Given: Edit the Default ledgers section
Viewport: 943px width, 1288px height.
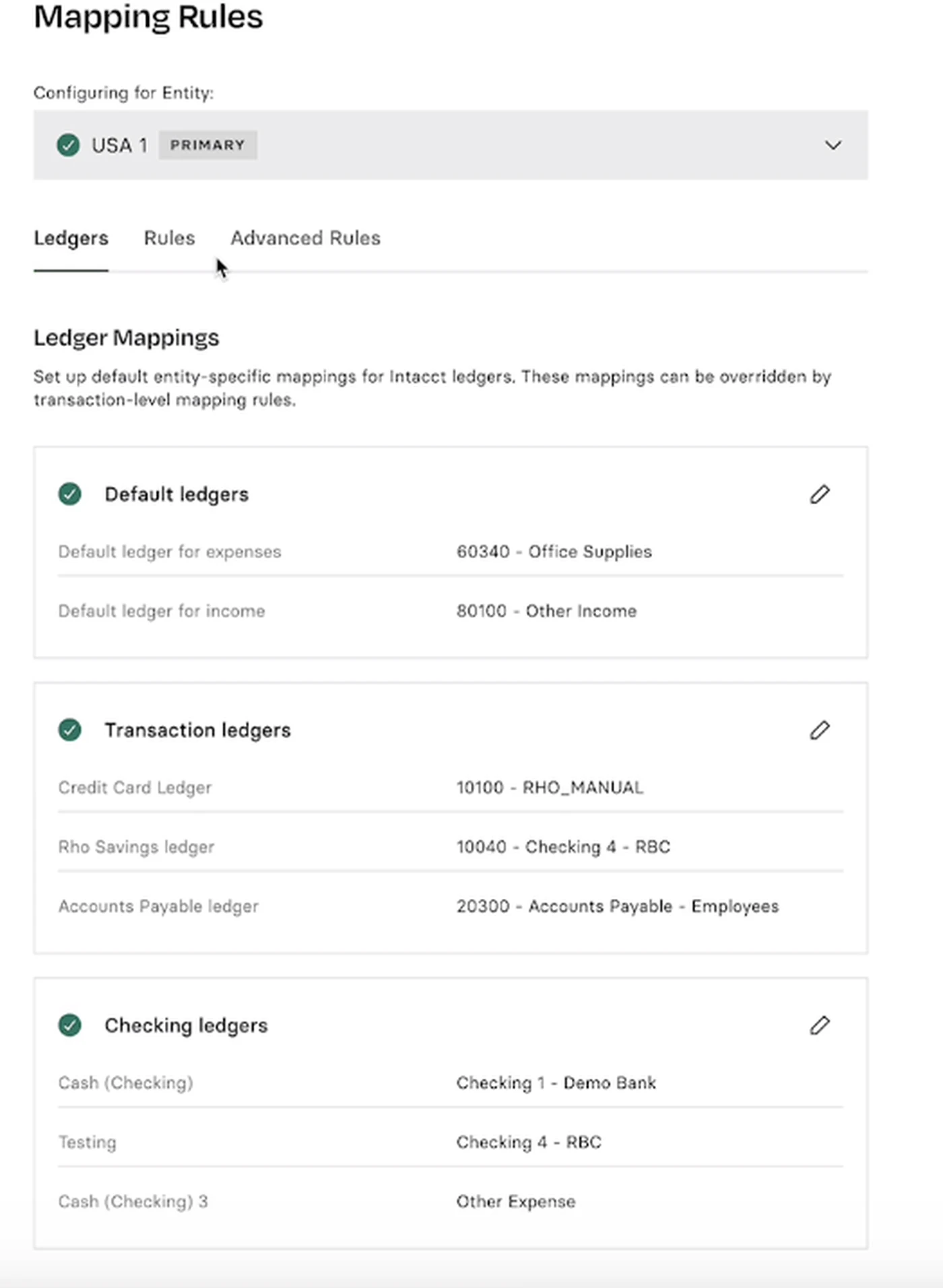Looking at the screenshot, I should (x=819, y=494).
